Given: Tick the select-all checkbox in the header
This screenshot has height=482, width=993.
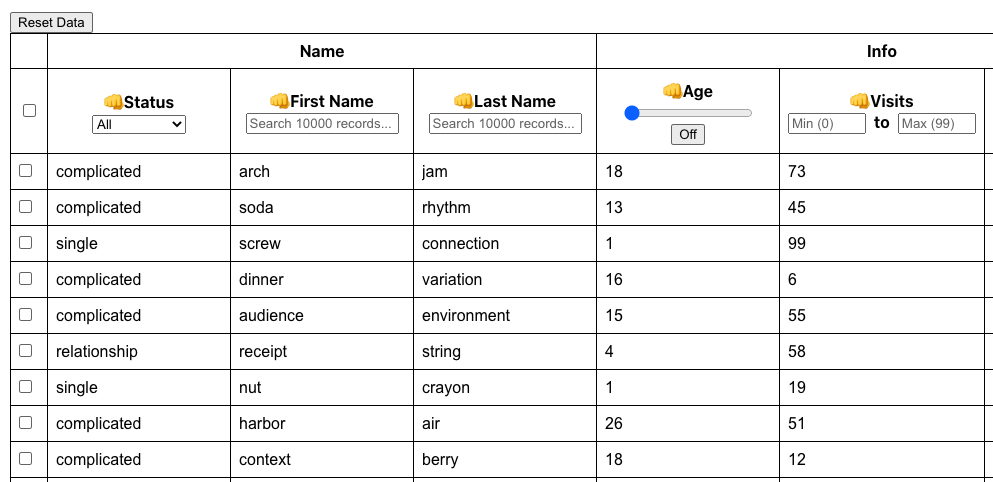Looking at the screenshot, I should click(29, 111).
